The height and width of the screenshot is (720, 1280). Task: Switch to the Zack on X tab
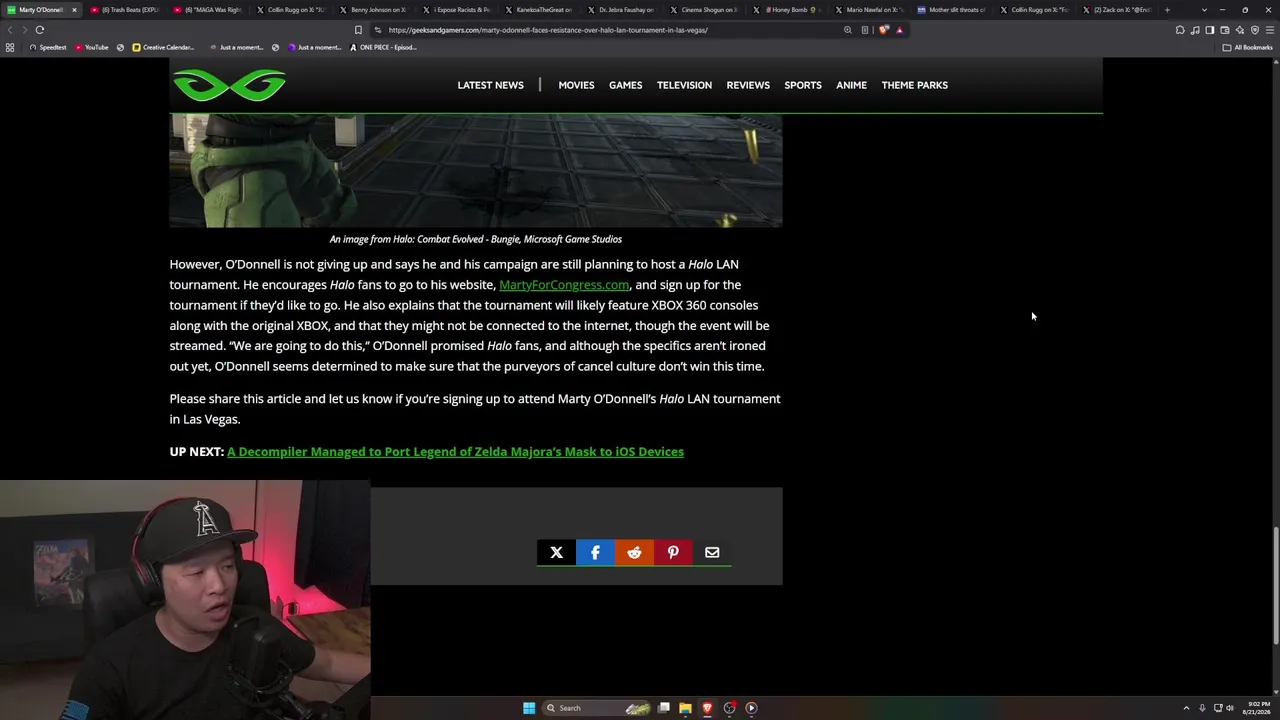pyautogui.click(x=1117, y=10)
